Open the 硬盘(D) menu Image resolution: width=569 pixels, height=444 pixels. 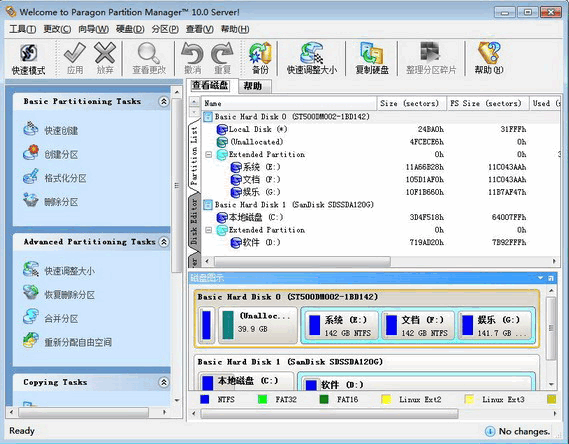coord(130,29)
